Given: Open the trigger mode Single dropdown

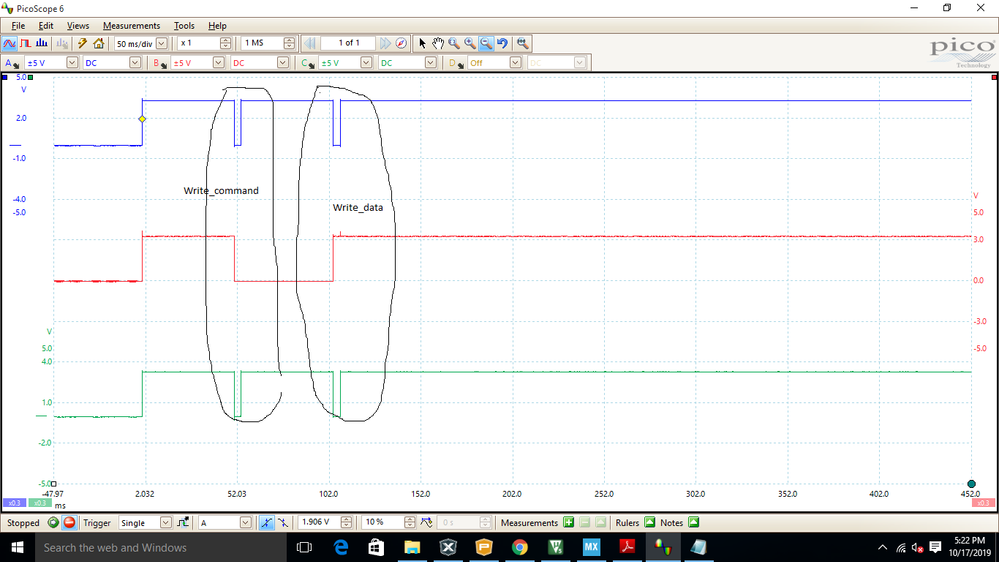Looking at the screenshot, I should (166, 522).
